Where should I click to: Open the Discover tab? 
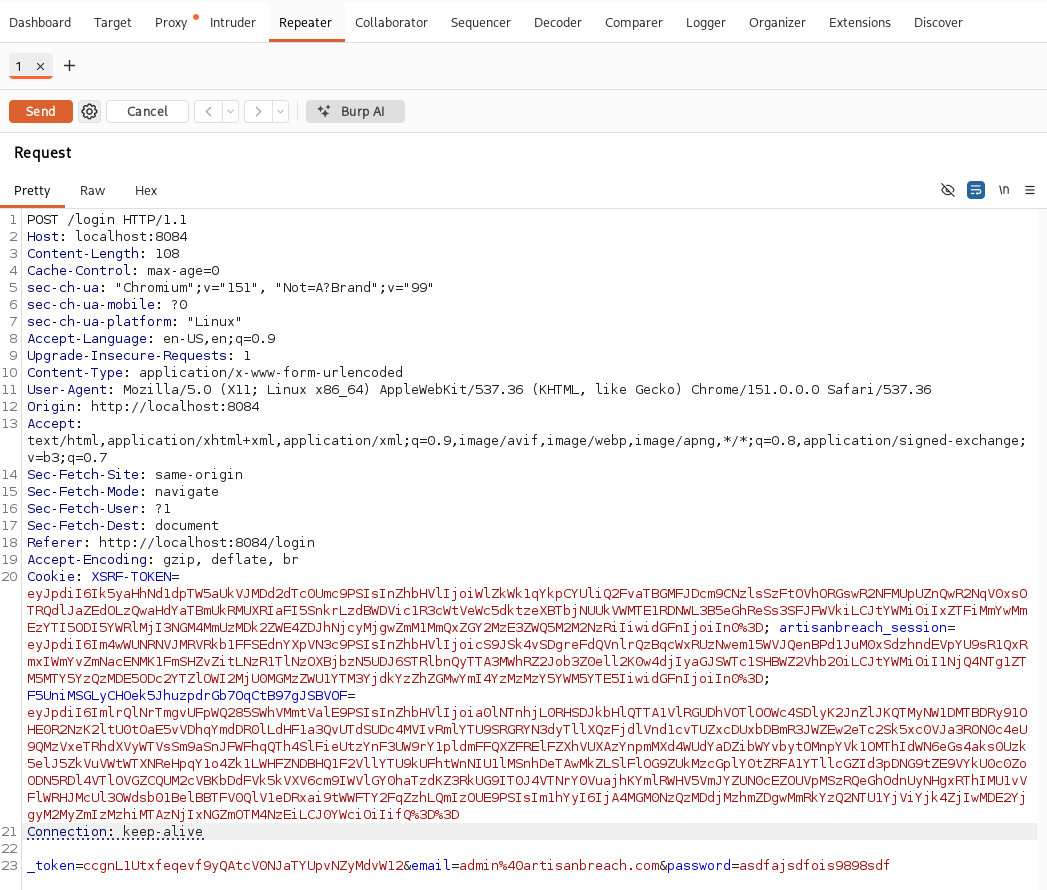click(938, 22)
